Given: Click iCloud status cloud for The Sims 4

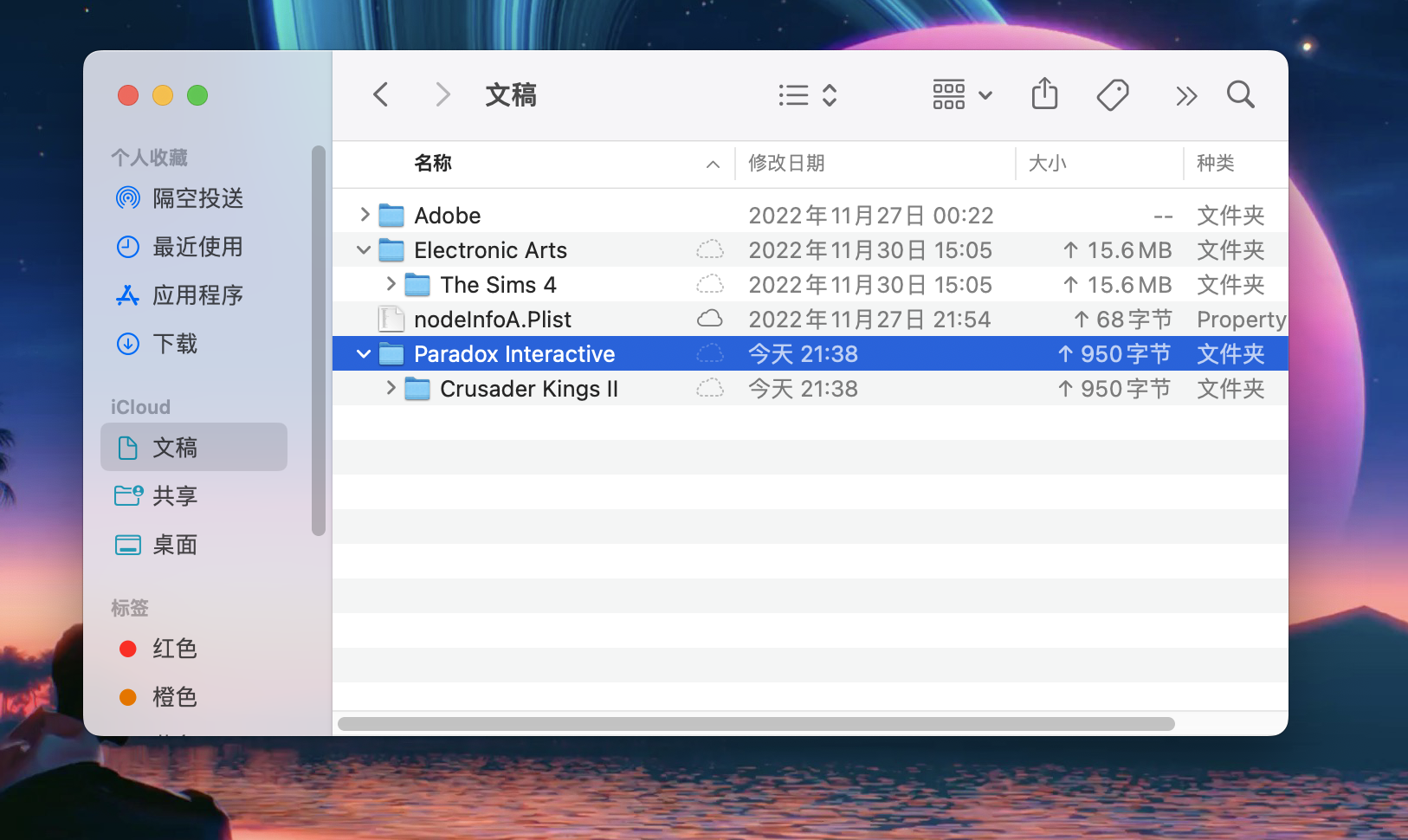Looking at the screenshot, I should (710, 284).
